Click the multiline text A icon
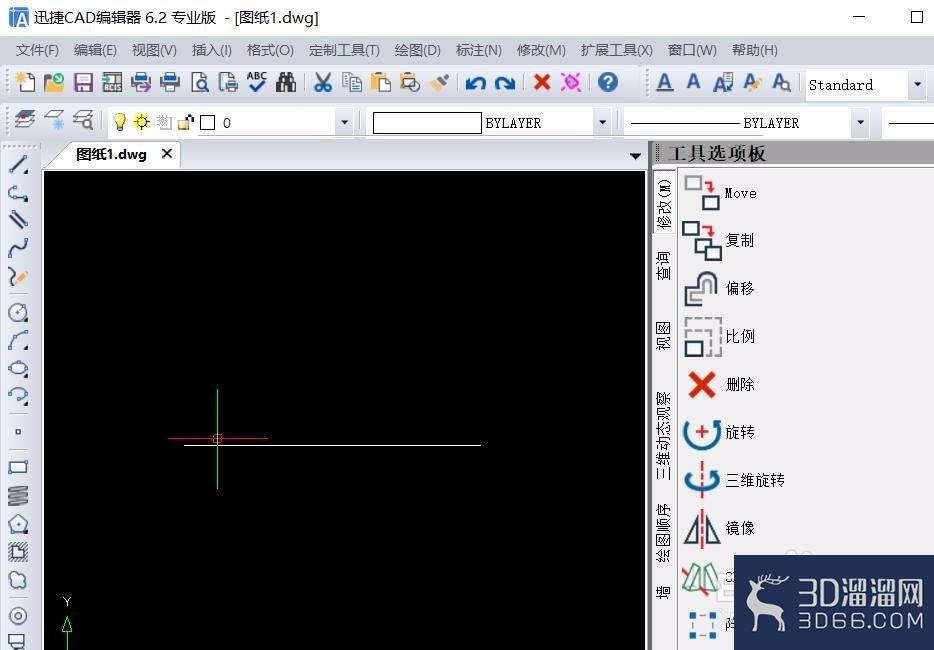The height and width of the screenshot is (650, 934). click(664, 82)
